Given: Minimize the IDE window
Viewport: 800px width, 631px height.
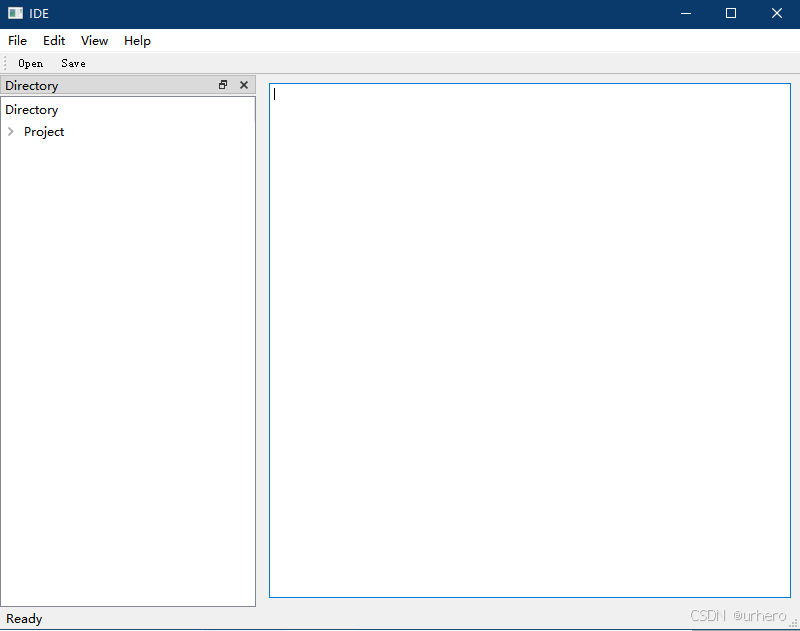Looking at the screenshot, I should coord(686,13).
